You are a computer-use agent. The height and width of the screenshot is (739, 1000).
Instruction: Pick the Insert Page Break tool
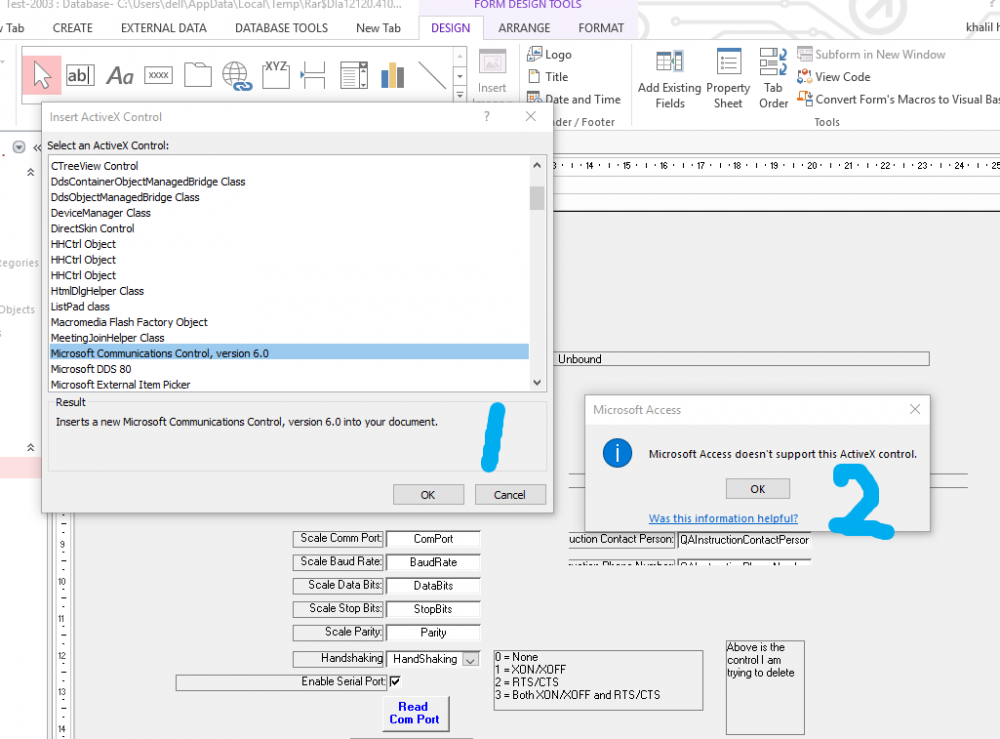[x=313, y=75]
